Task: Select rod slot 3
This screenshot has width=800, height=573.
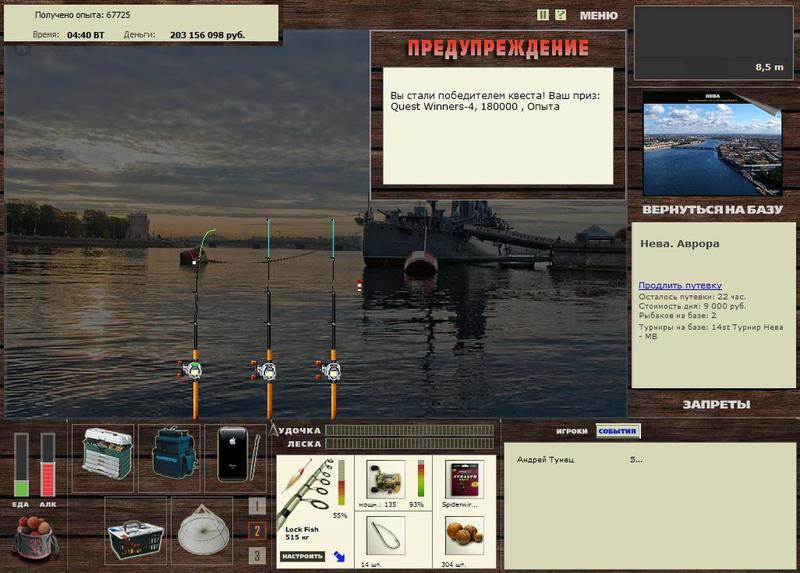Action: point(257,555)
